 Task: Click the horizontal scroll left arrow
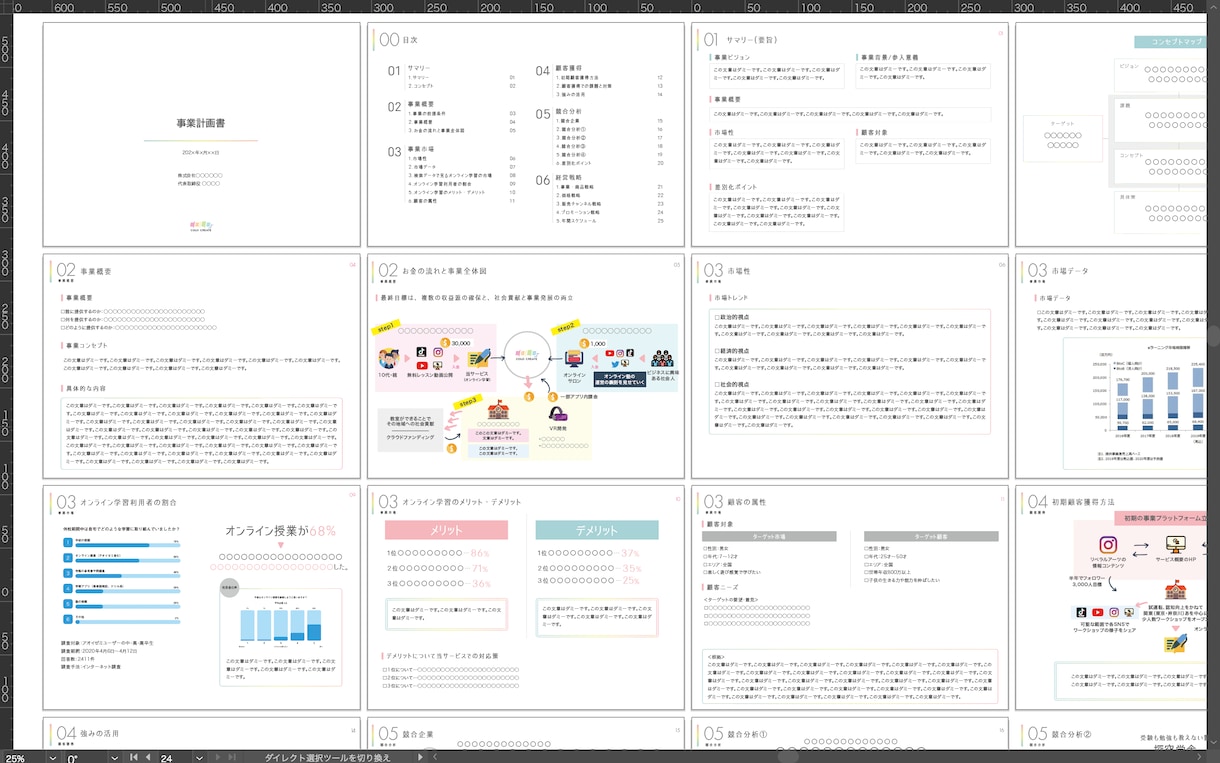click(435, 757)
